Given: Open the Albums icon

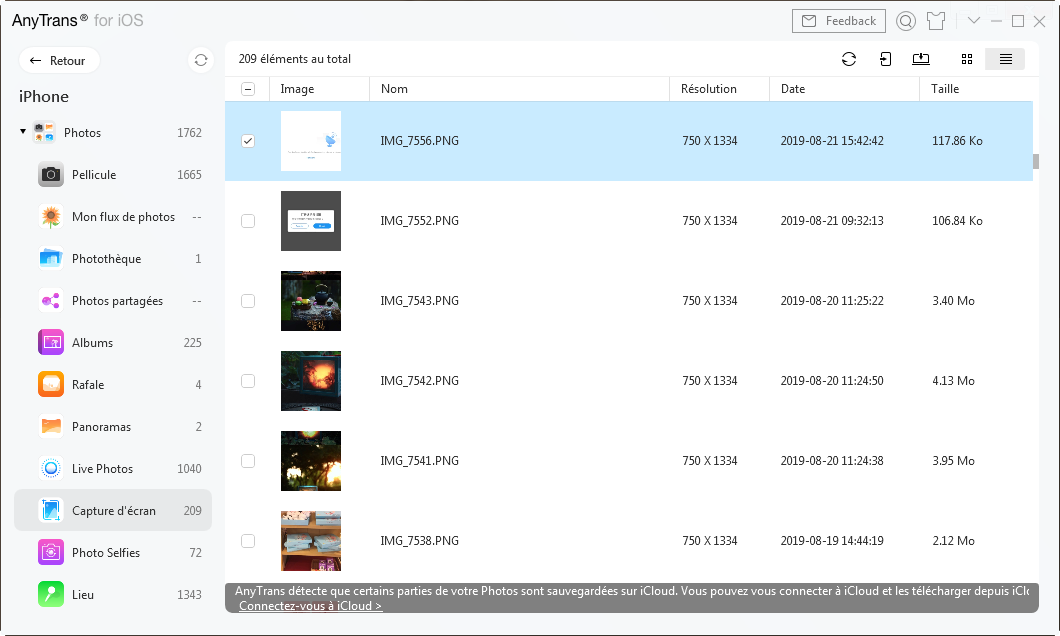Looking at the screenshot, I should [51, 343].
